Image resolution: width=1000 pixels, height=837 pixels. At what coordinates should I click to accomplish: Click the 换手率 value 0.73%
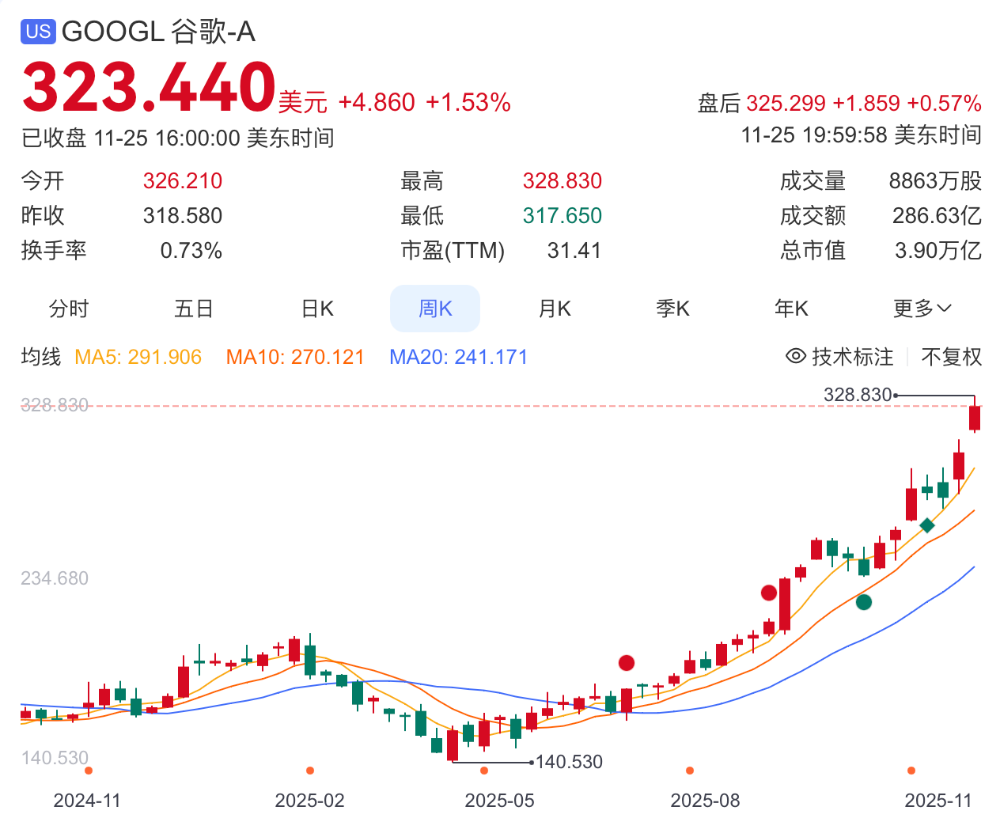pyautogui.click(x=191, y=251)
